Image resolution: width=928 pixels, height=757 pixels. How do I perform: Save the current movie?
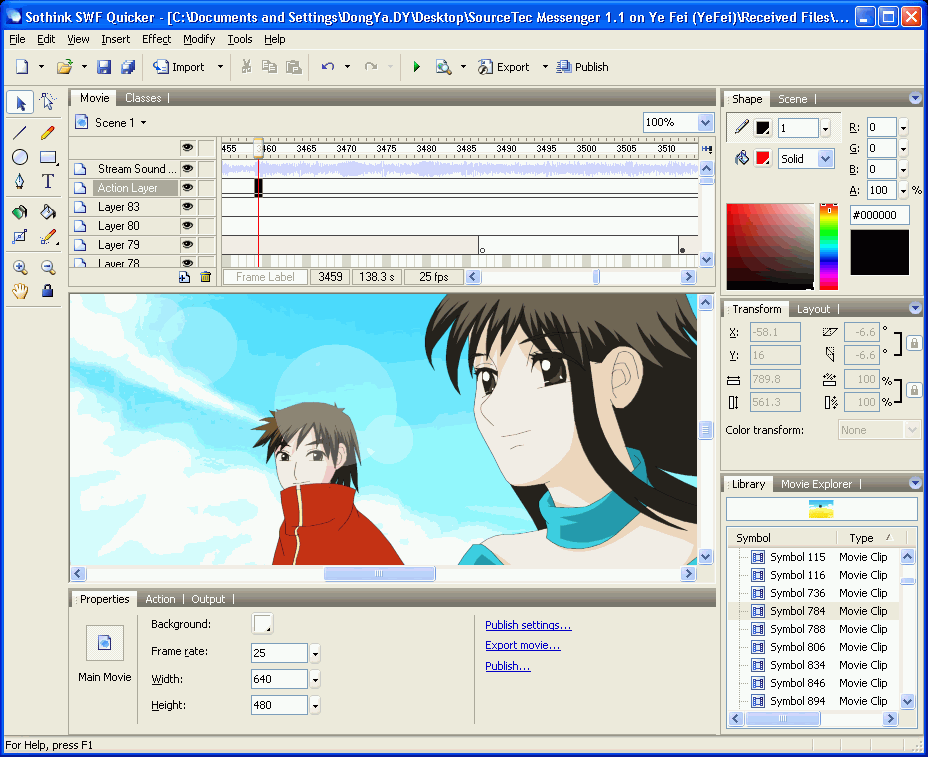tap(104, 67)
